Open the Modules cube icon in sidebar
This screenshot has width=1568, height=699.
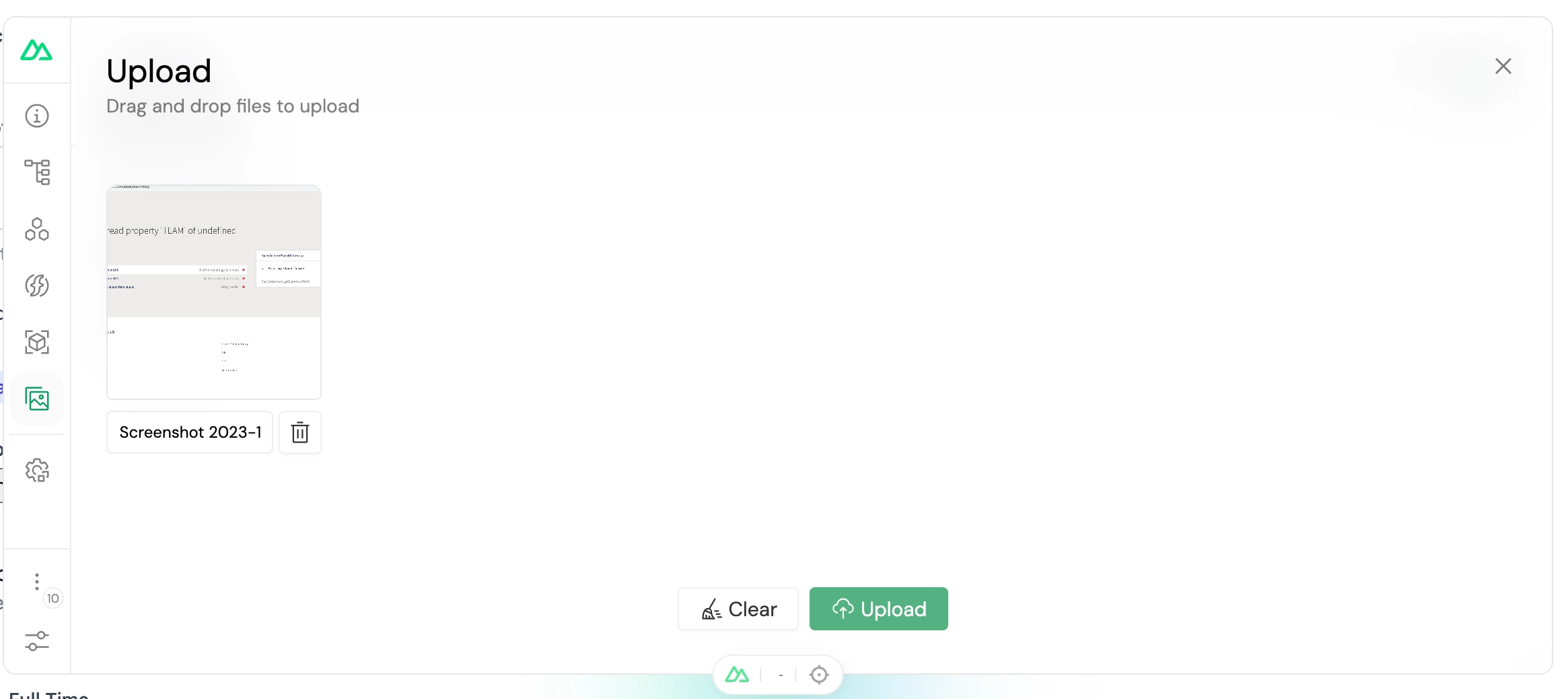(x=37, y=342)
